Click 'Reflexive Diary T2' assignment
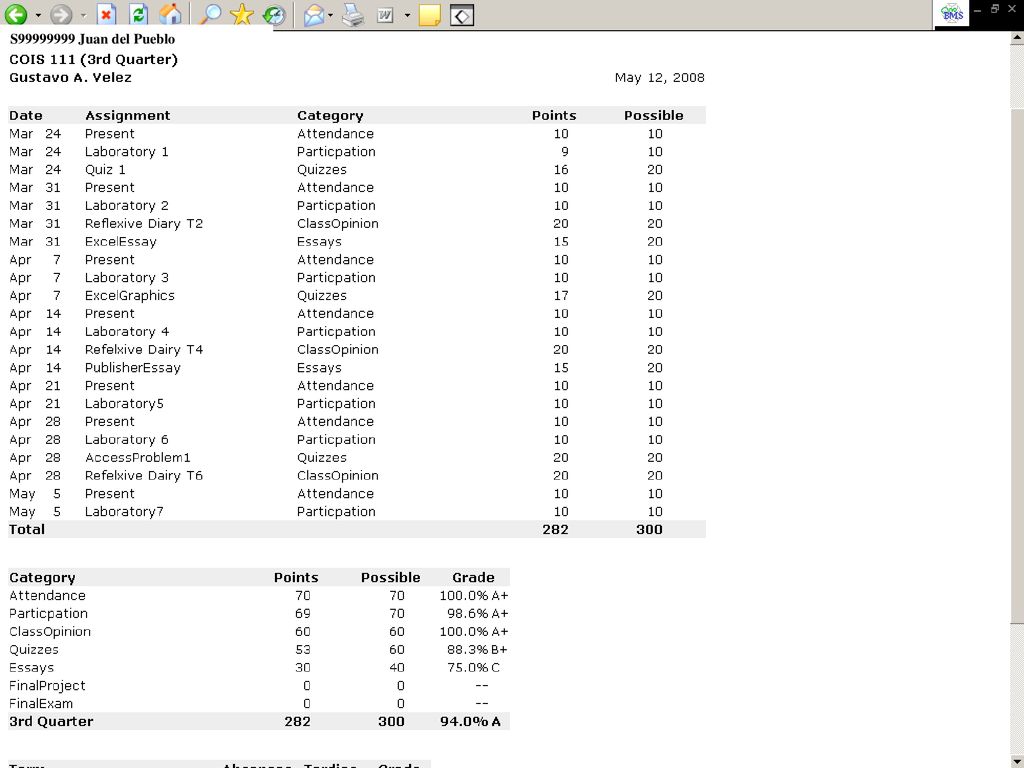The image size is (1024, 768). [144, 223]
